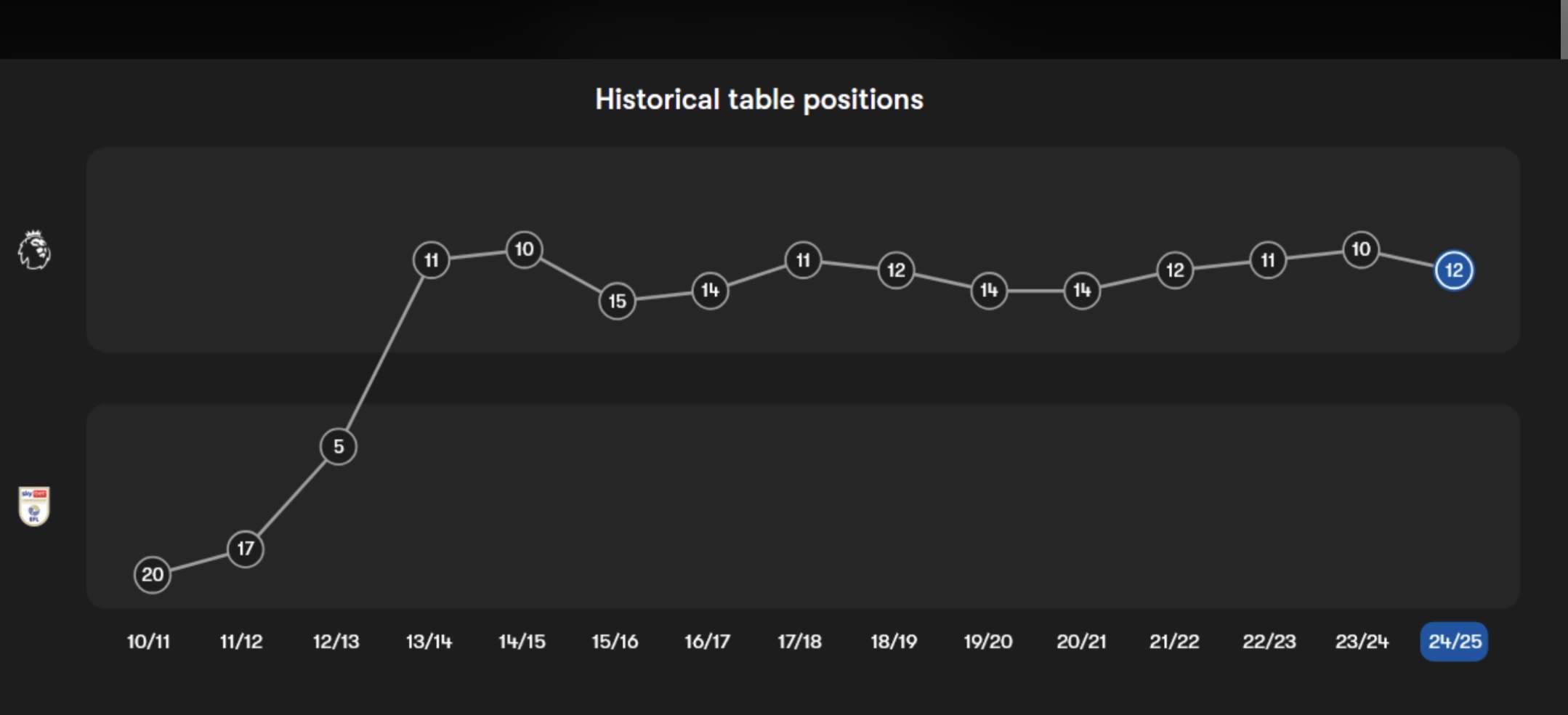1568x715 pixels.
Task: Select the 23/24 season label
Action: click(1362, 642)
